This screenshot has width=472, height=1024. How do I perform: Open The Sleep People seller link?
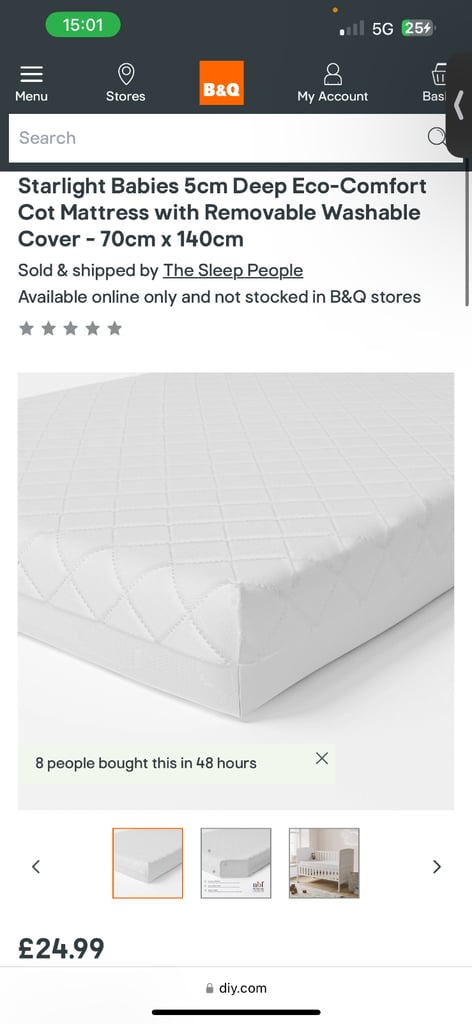click(x=233, y=270)
